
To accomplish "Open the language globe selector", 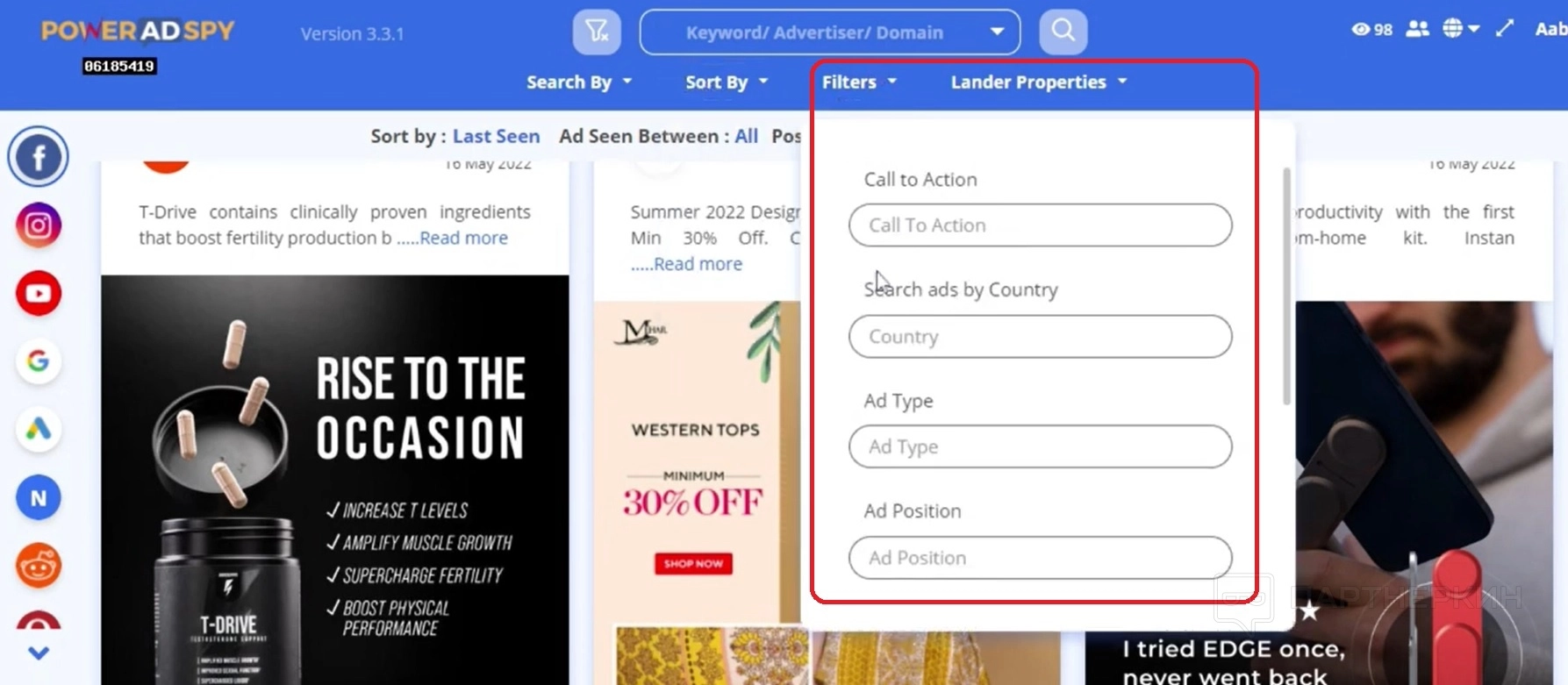I will tap(1460, 29).
